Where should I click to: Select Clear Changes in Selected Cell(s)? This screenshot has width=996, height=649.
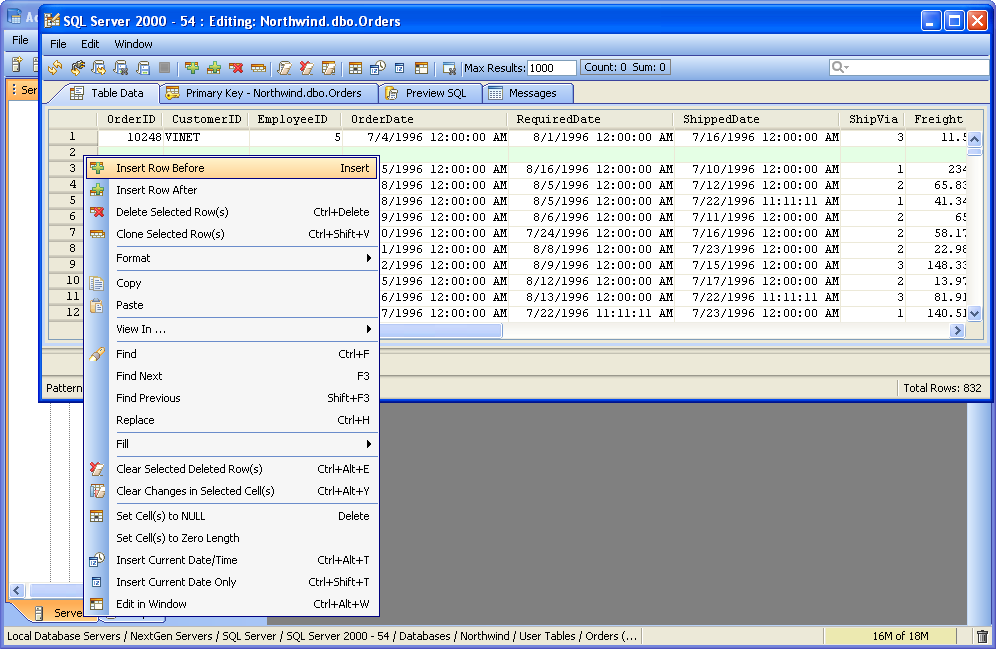click(232, 491)
